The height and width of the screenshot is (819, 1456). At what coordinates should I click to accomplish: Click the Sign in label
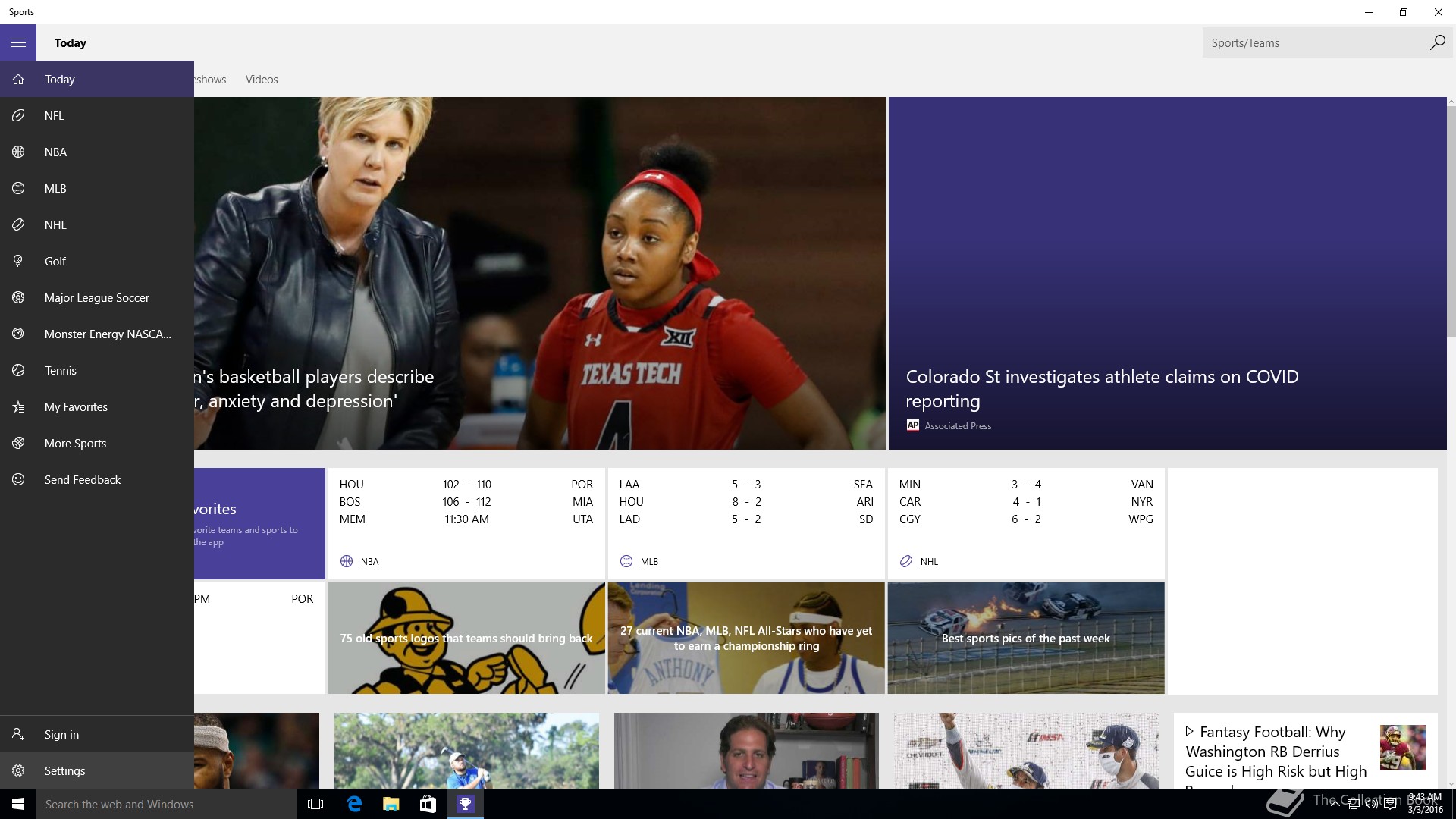61,734
